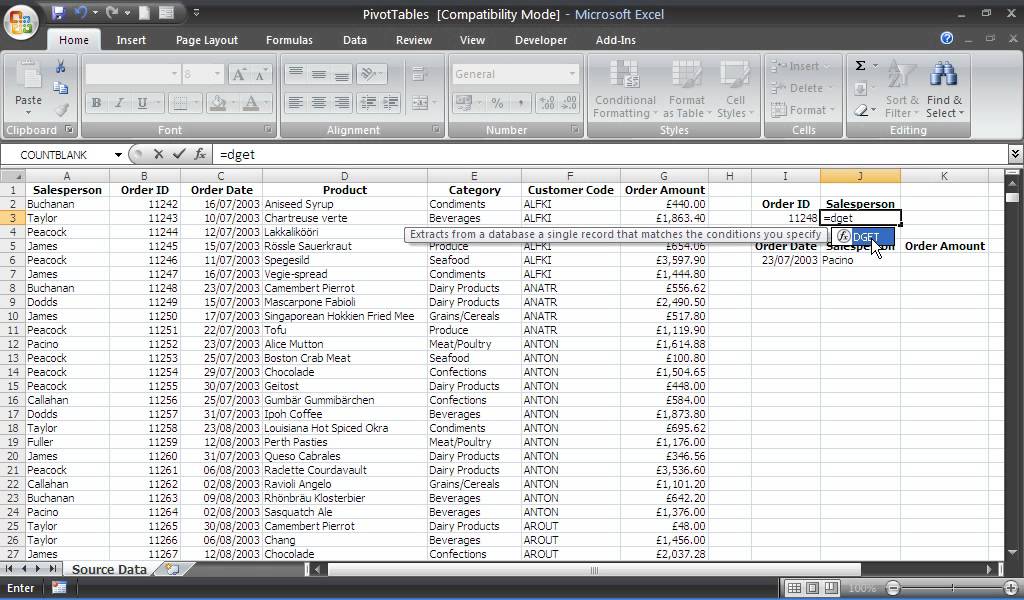Click the Cut scissors icon
Image resolution: width=1024 pixels, height=600 pixels.
61,67
